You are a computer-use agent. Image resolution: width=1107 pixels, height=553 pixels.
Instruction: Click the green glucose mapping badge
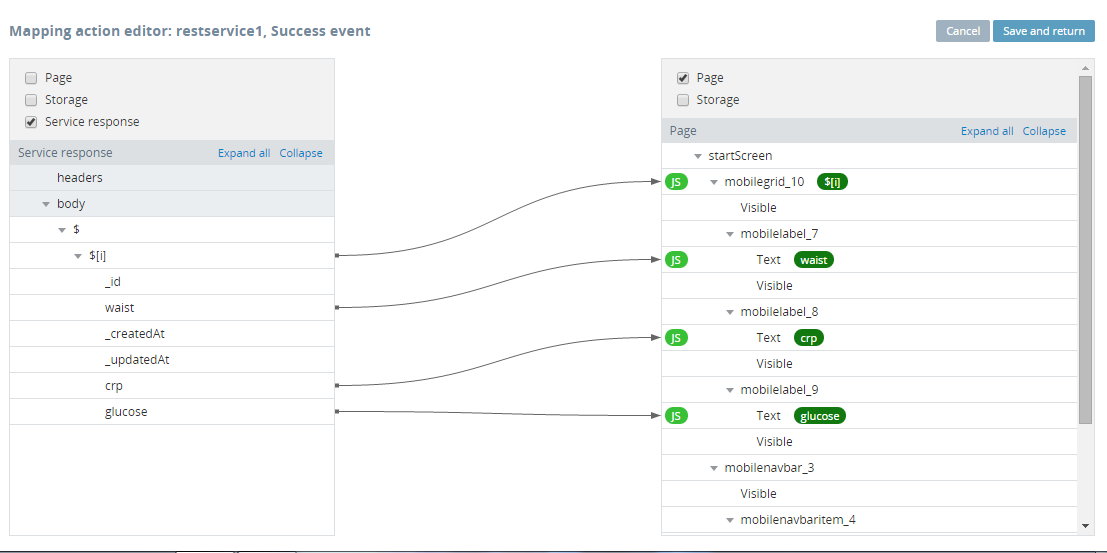coord(820,416)
